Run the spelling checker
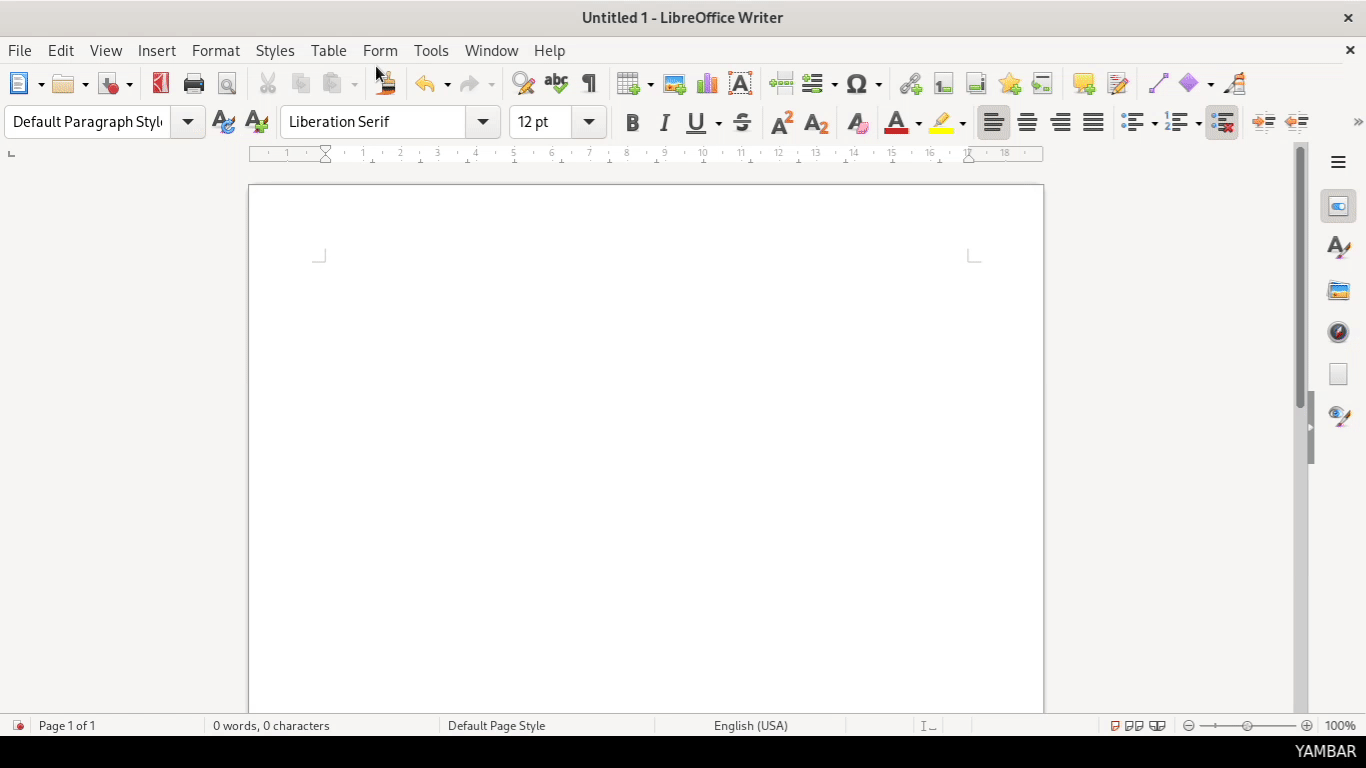The width and height of the screenshot is (1366, 768). click(556, 83)
